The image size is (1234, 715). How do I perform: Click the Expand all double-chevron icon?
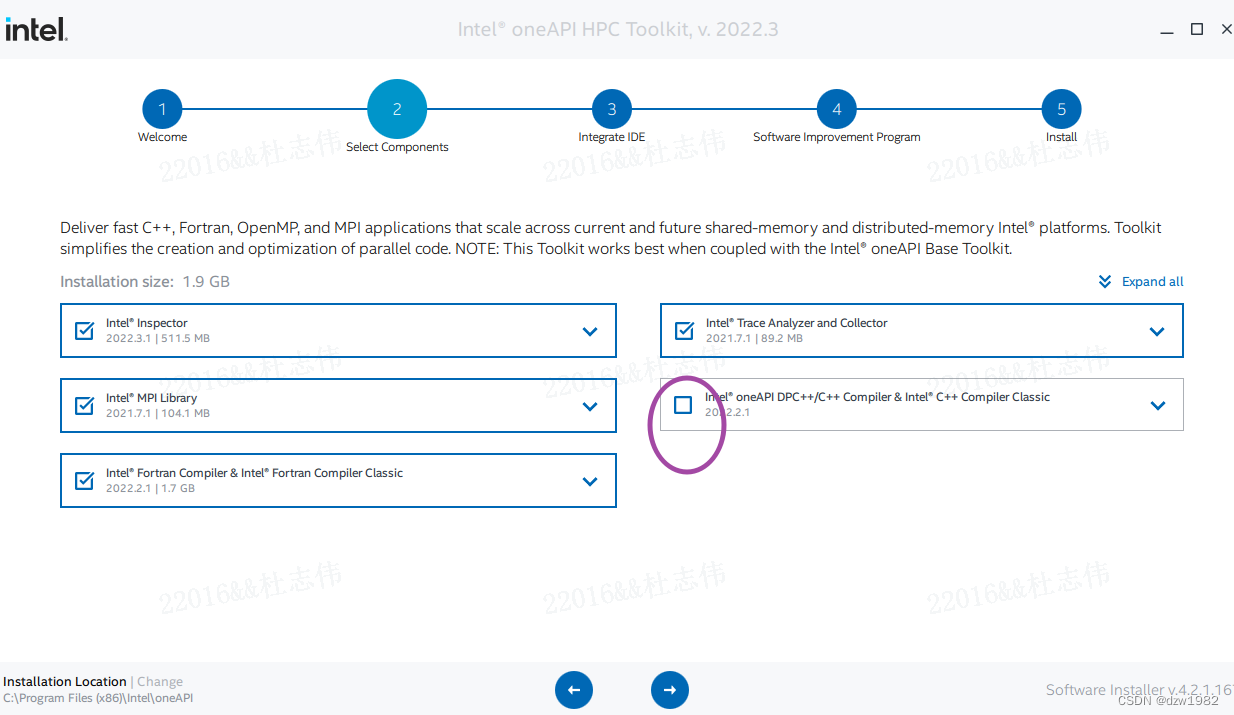pos(1105,282)
